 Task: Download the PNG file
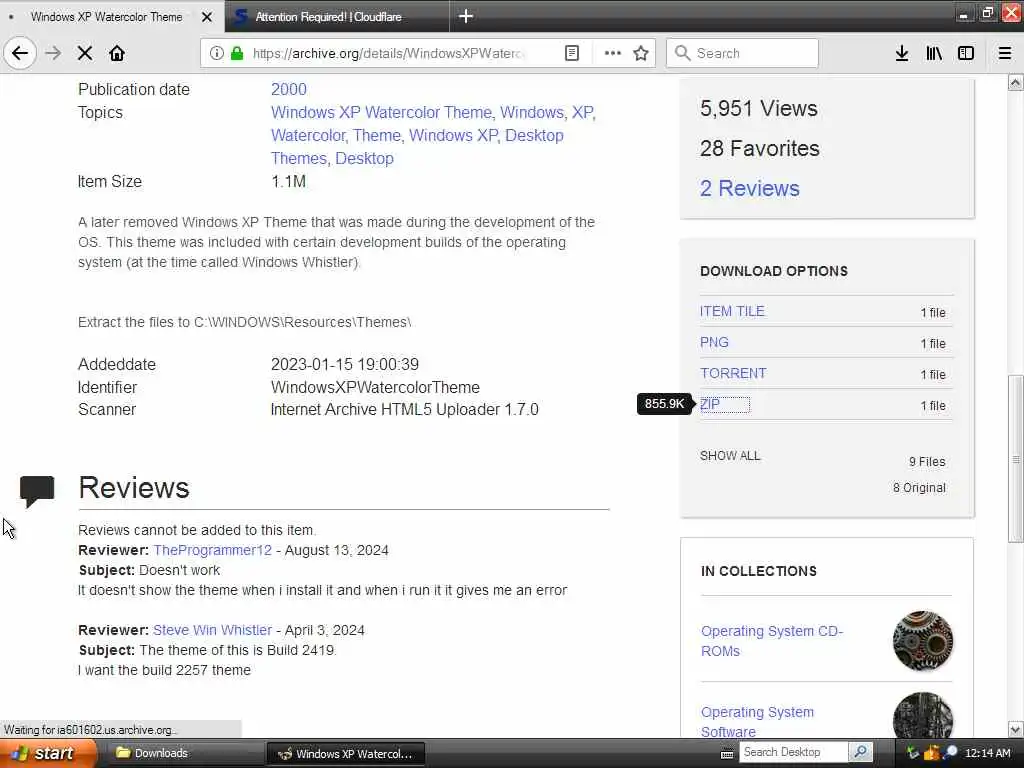point(714,342)
